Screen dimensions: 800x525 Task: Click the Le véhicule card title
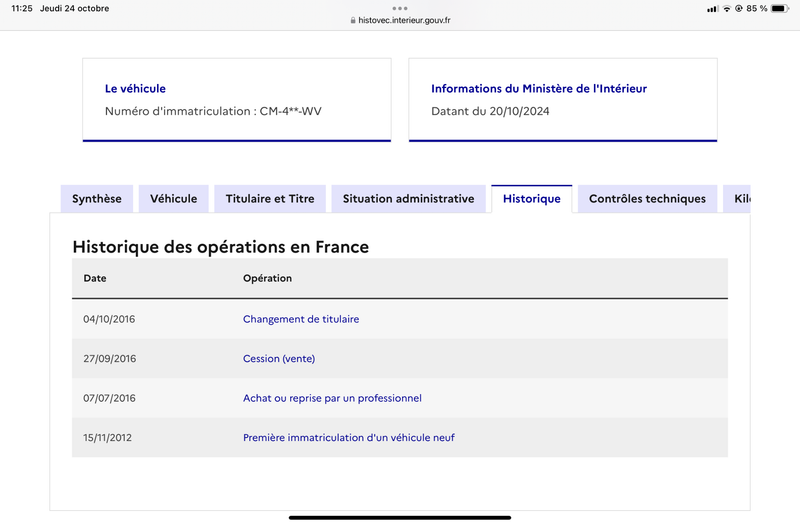(x=135, y=88)
